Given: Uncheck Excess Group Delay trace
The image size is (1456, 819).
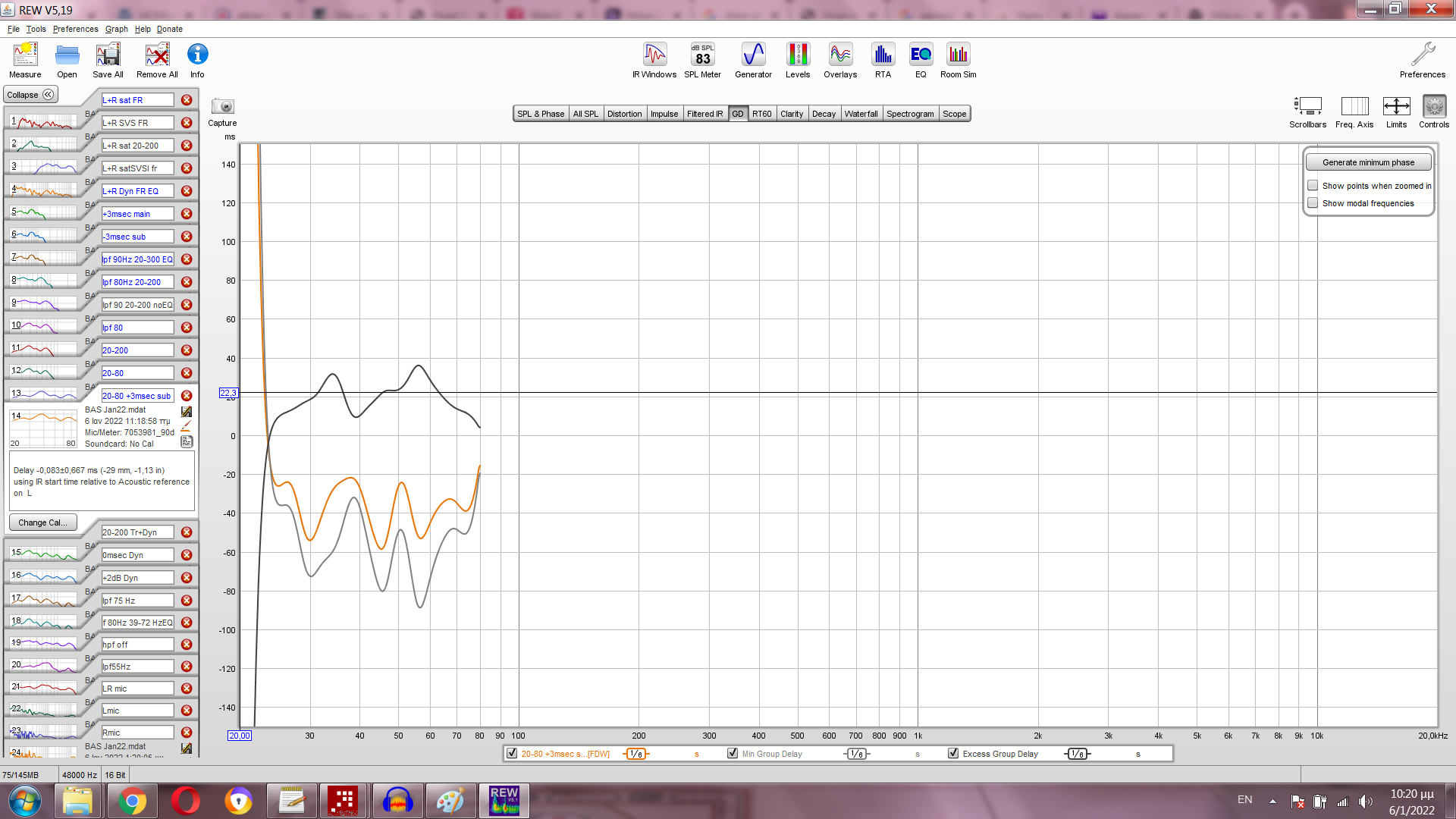Looking at the screenshot, I should 953,753.
